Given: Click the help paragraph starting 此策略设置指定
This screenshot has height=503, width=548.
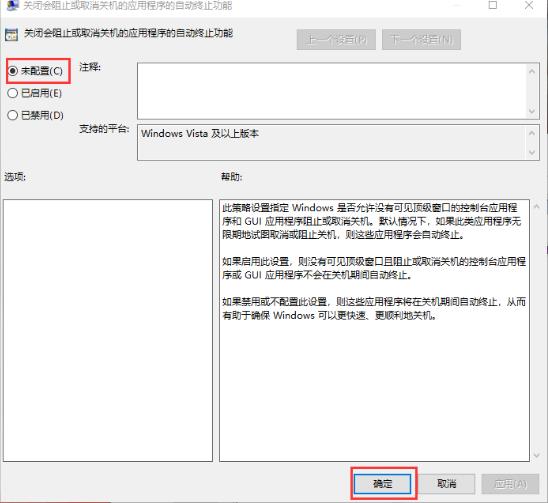Looking at the screenshot, I should click(x=372, y=221).
